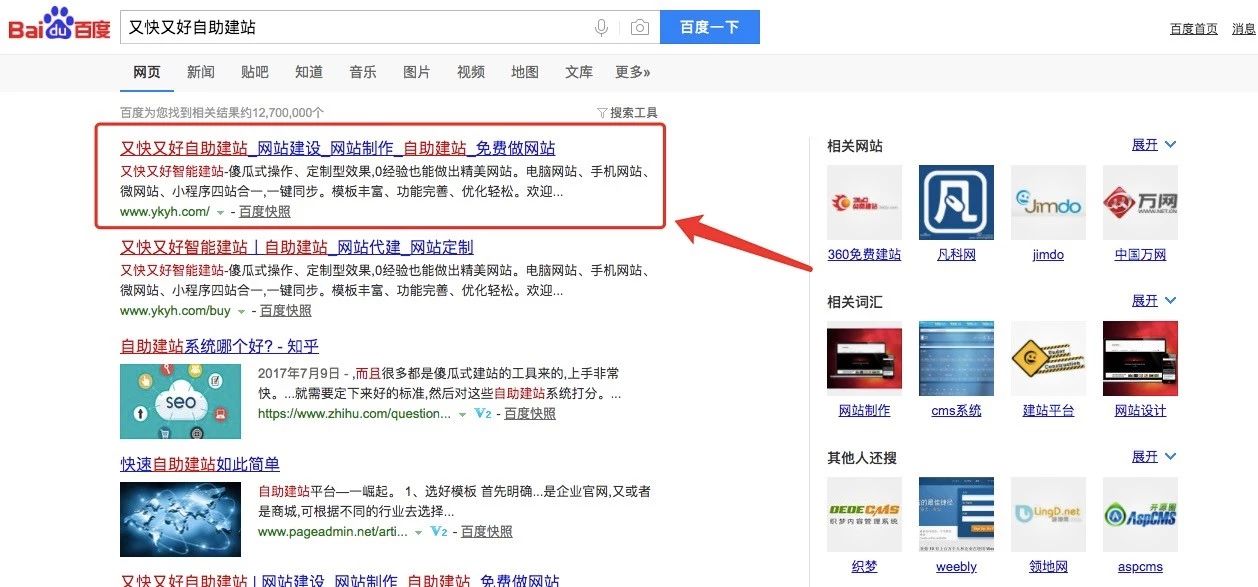Viewport: 1258px width, 587px height.
Task: Click the www.ykyh.com/ URL text
Action: [x=165, y=212]
